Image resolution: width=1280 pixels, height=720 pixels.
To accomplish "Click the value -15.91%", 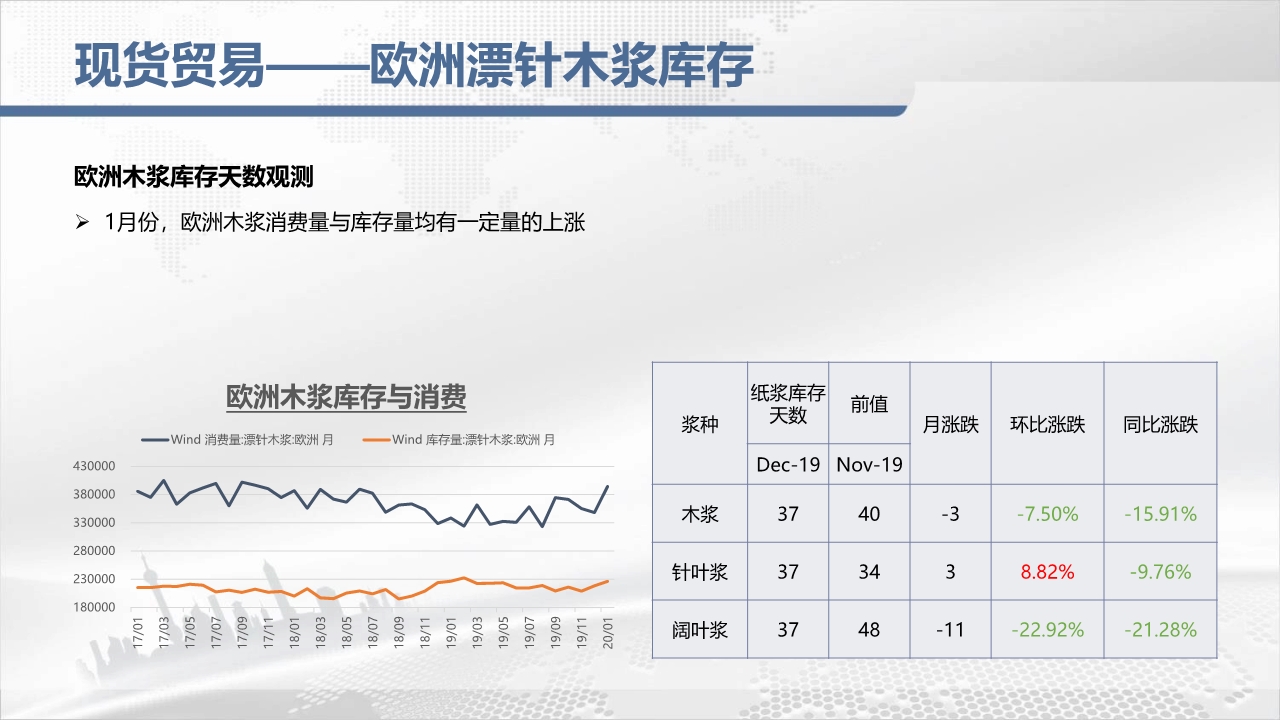I will pyautogui.click(x=1160, y=514).
